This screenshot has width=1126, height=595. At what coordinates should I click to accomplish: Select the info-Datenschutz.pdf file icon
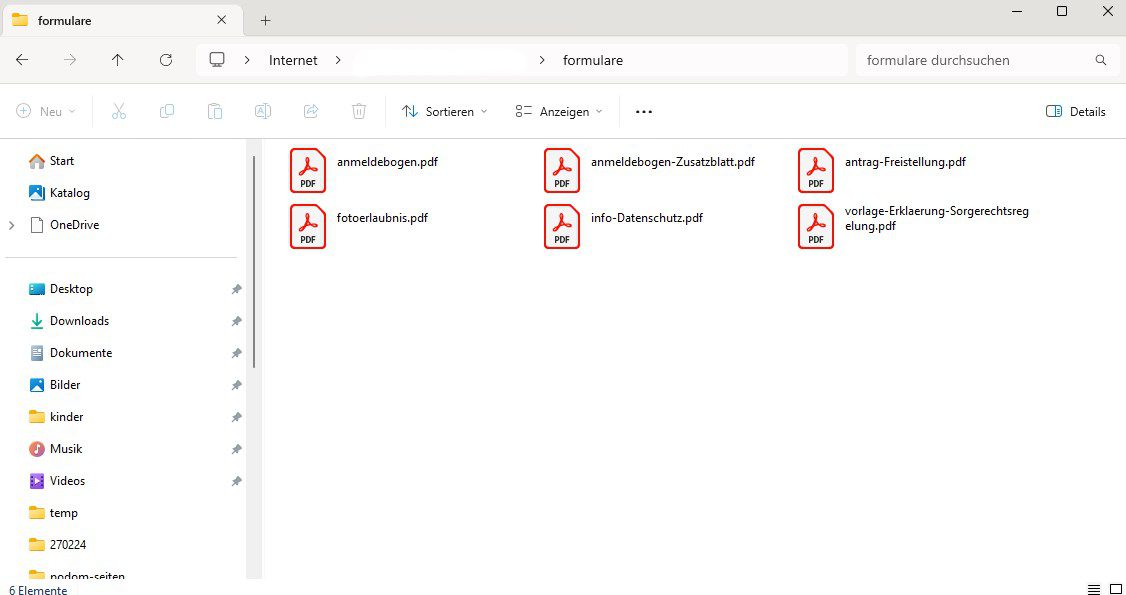pos(562,226)
